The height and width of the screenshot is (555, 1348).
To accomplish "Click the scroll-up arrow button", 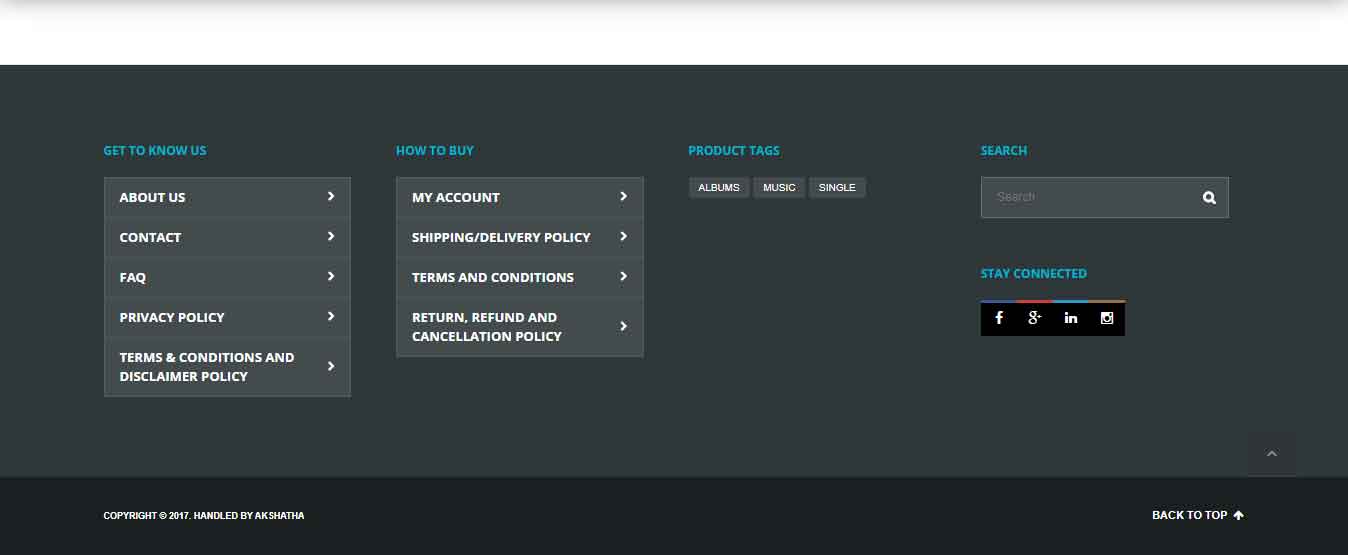I will pos(1272,454).
